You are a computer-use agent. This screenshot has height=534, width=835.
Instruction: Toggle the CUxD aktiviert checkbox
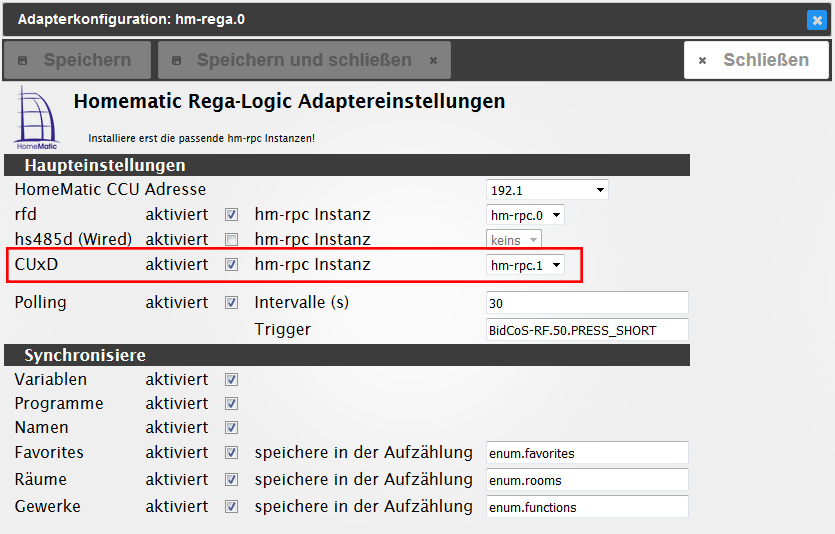click(x=231, y=265)
